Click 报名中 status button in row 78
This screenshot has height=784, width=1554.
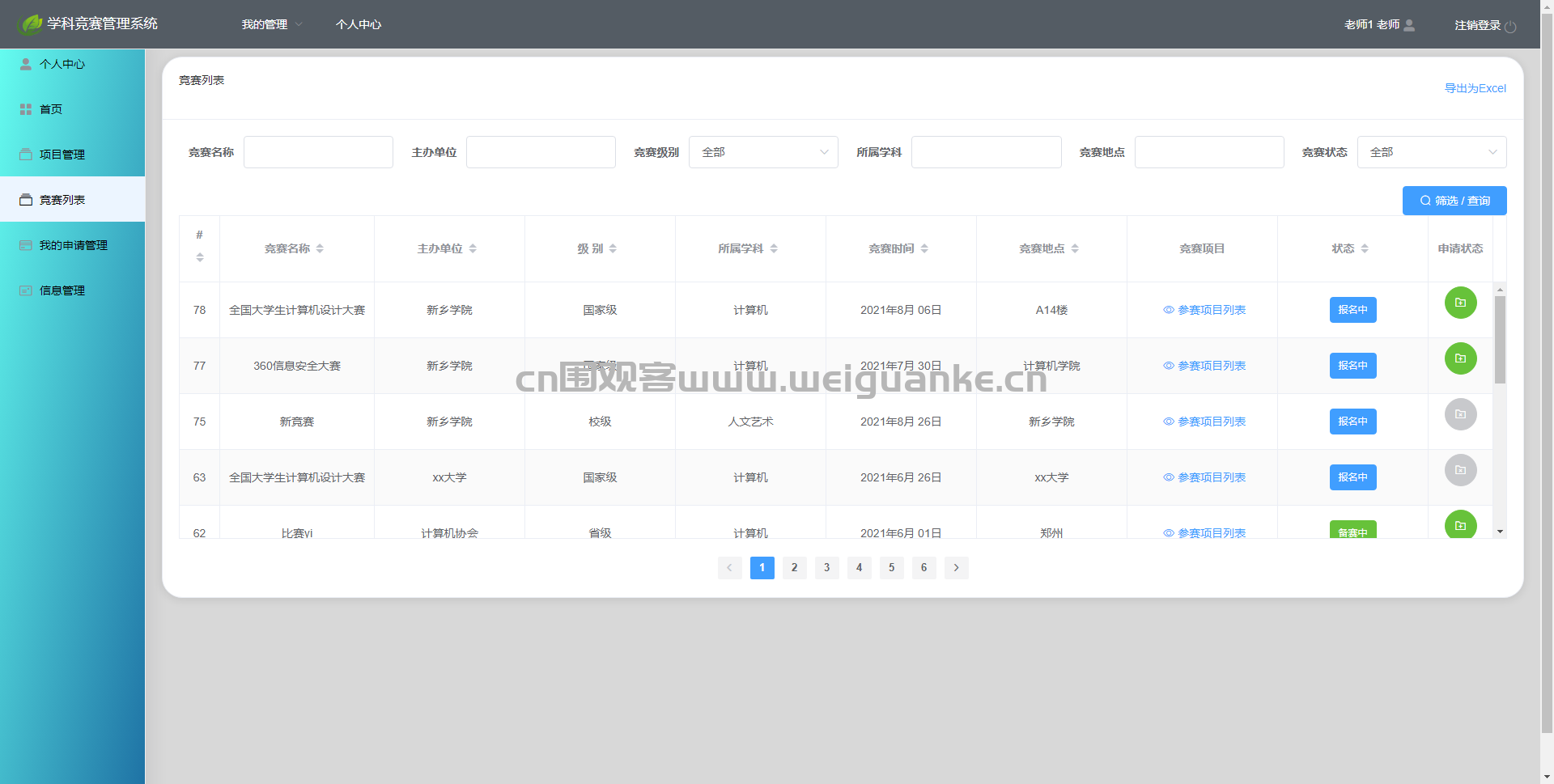[x=1352, y=310]
